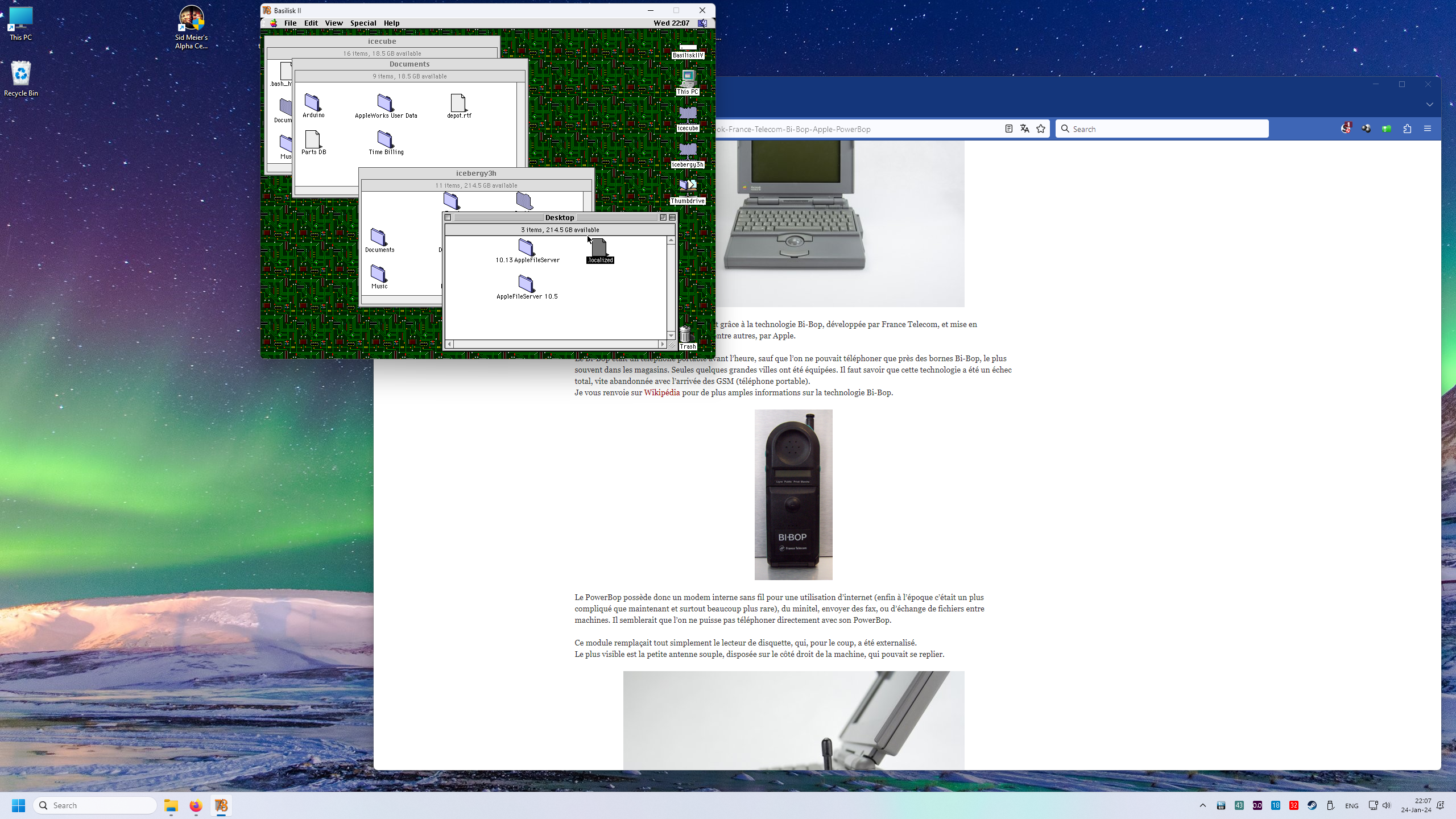Image resolution: width=1456 pixels, height=819 pixels.
Task: Open the Apple menu in Basilisk II
Action: (x=274, y=23)
